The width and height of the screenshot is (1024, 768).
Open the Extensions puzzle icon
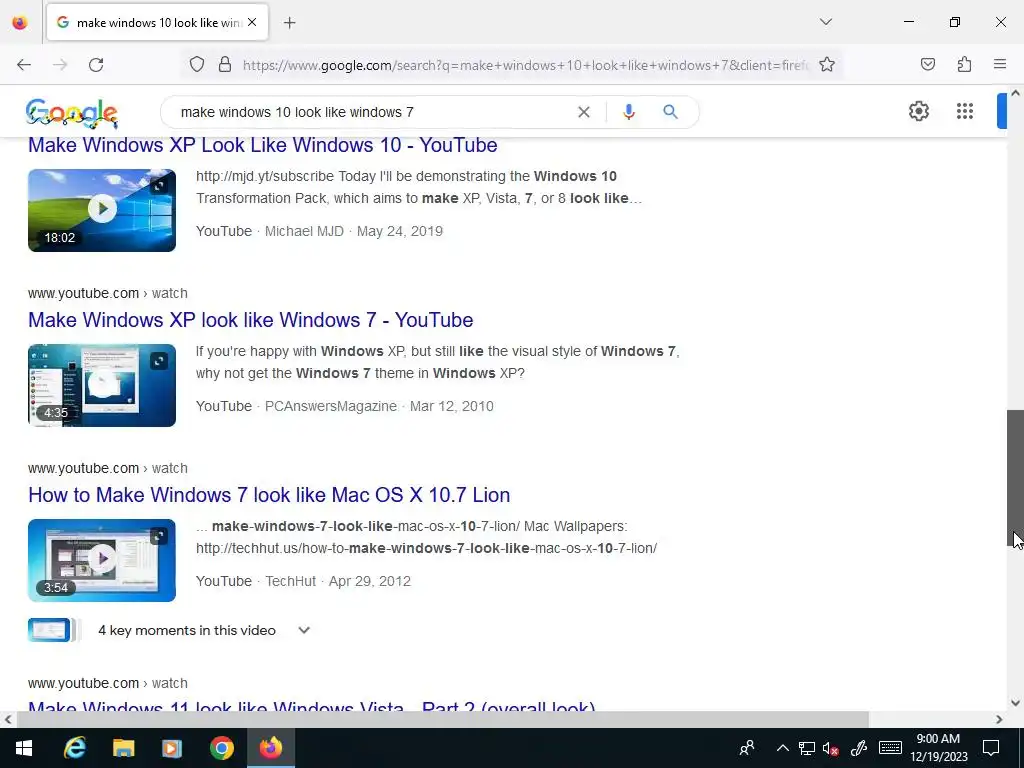pyautogui.click(x=964, y=65)
